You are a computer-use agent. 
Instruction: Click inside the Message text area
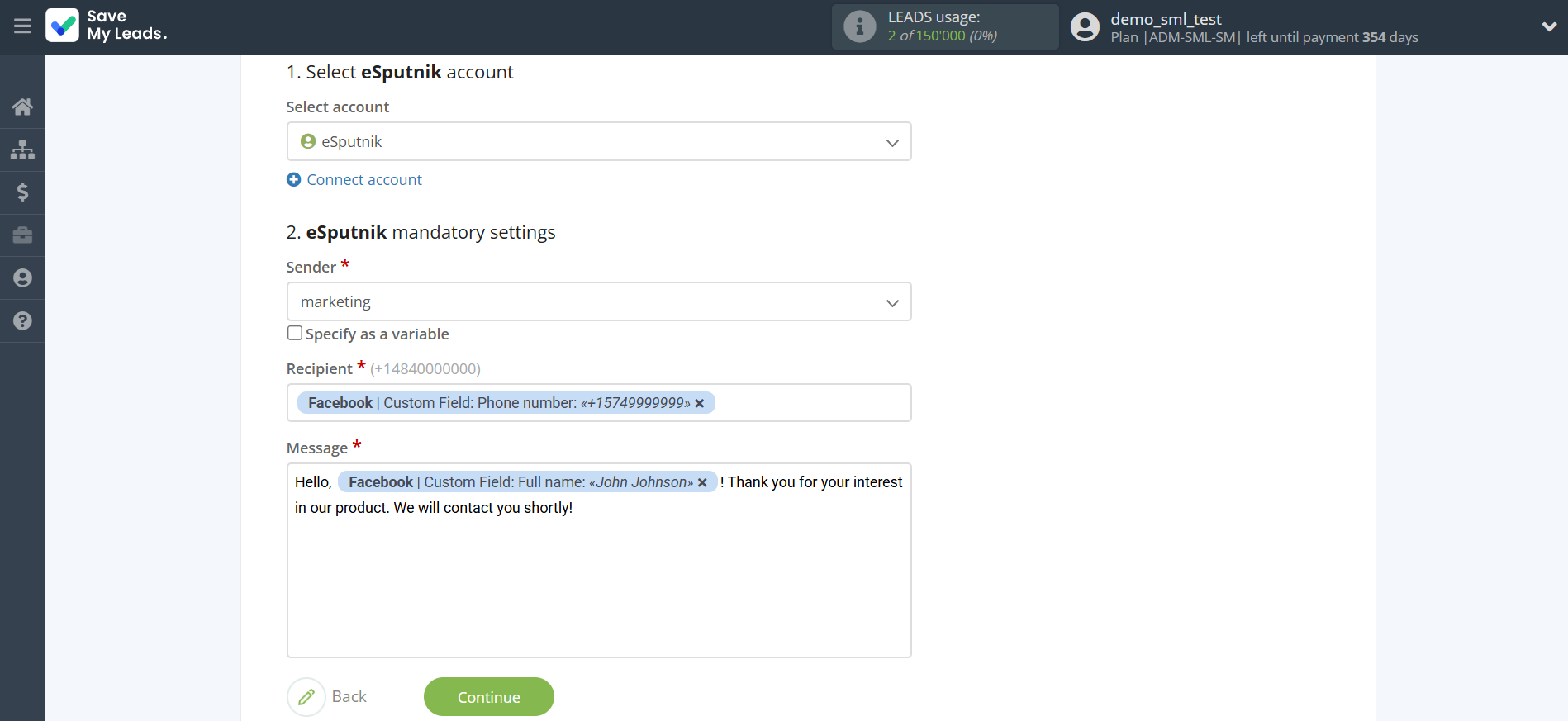pyautogui.click(x=598, y=586)
